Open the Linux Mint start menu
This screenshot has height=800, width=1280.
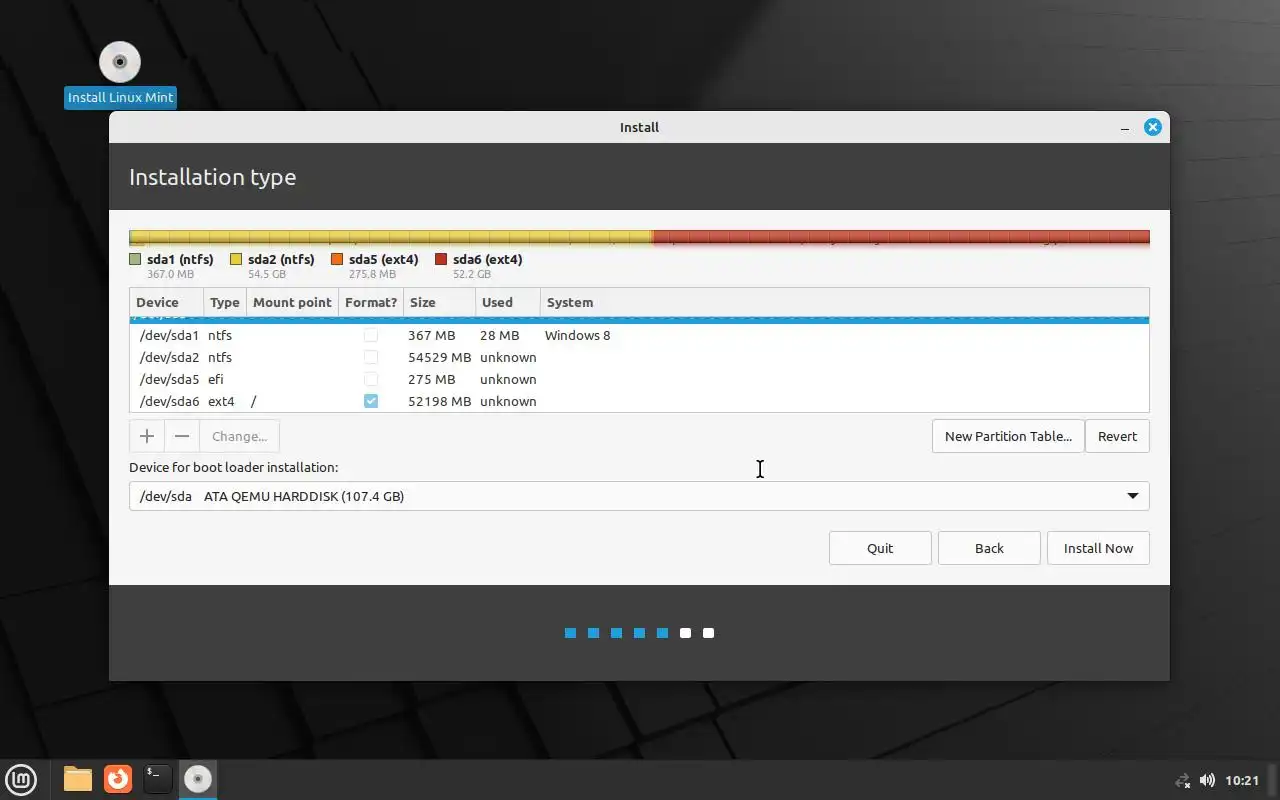22,779
